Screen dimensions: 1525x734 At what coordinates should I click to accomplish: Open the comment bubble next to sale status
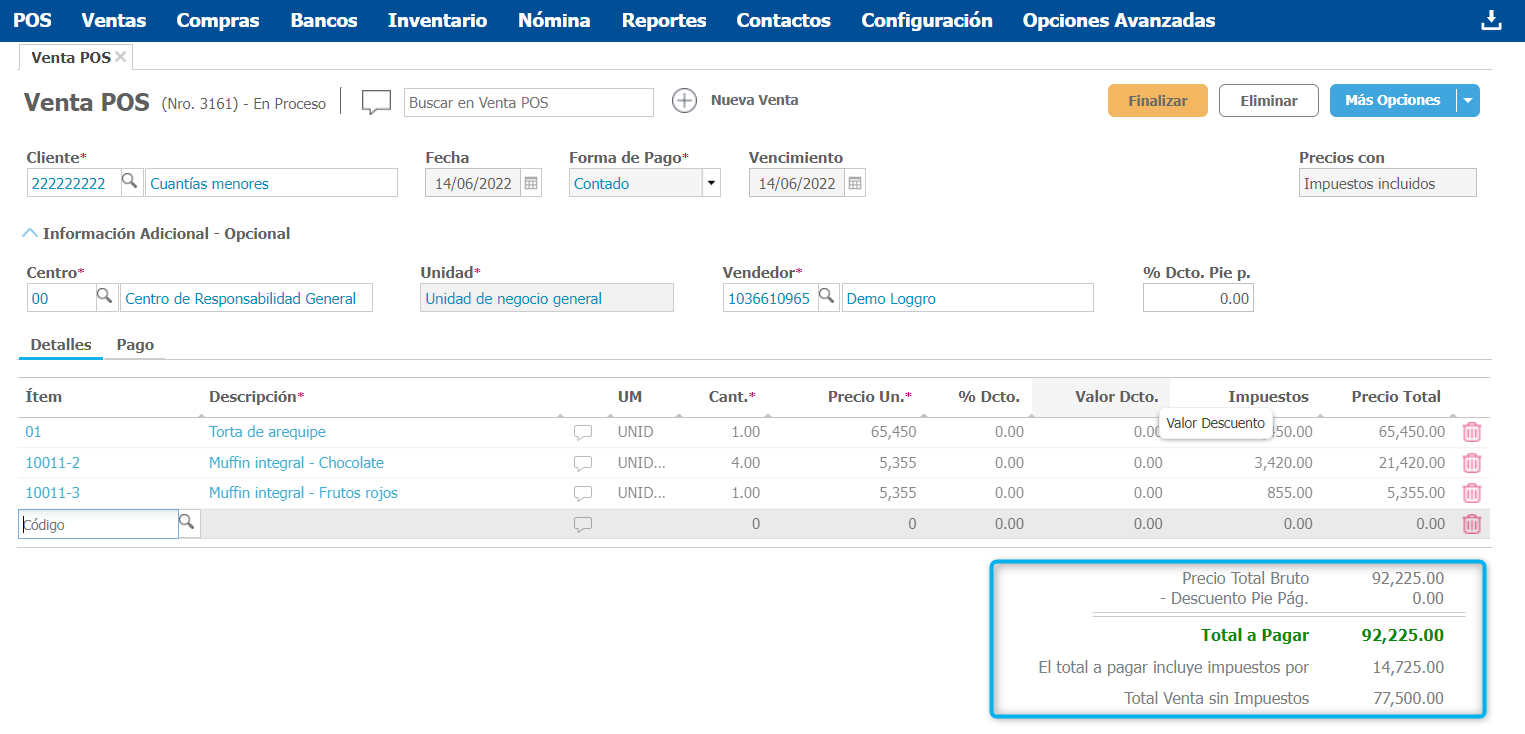[x=376, y=102]
